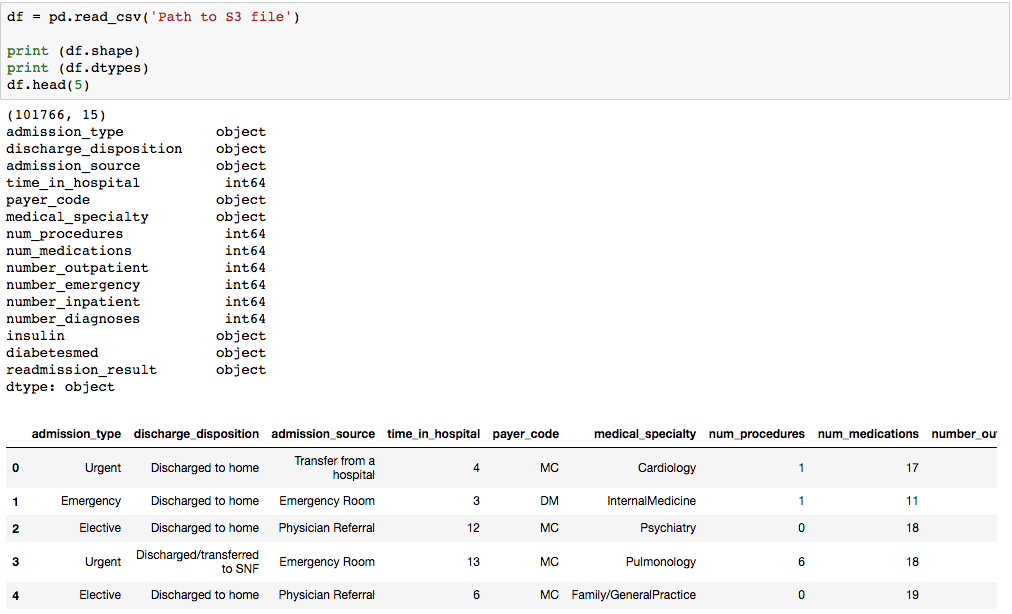1012x614 pixels.
Task: Click the 'Cardiology' specialty cell
Action: pos(667,467)
